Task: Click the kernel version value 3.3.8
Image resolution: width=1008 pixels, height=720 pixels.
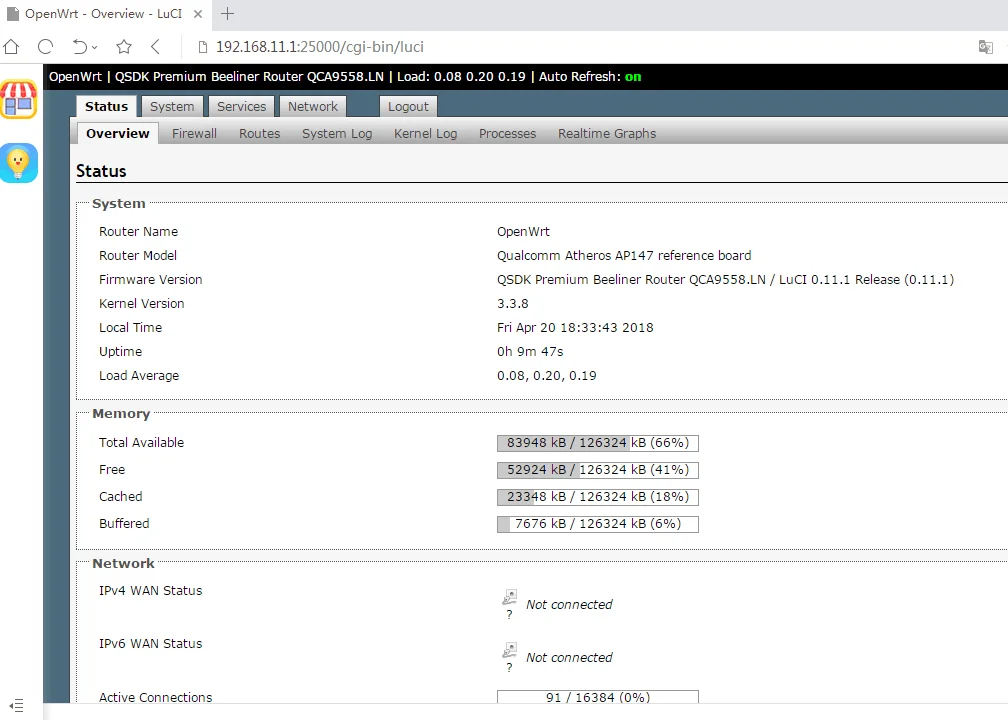Action: pos(512,303)
